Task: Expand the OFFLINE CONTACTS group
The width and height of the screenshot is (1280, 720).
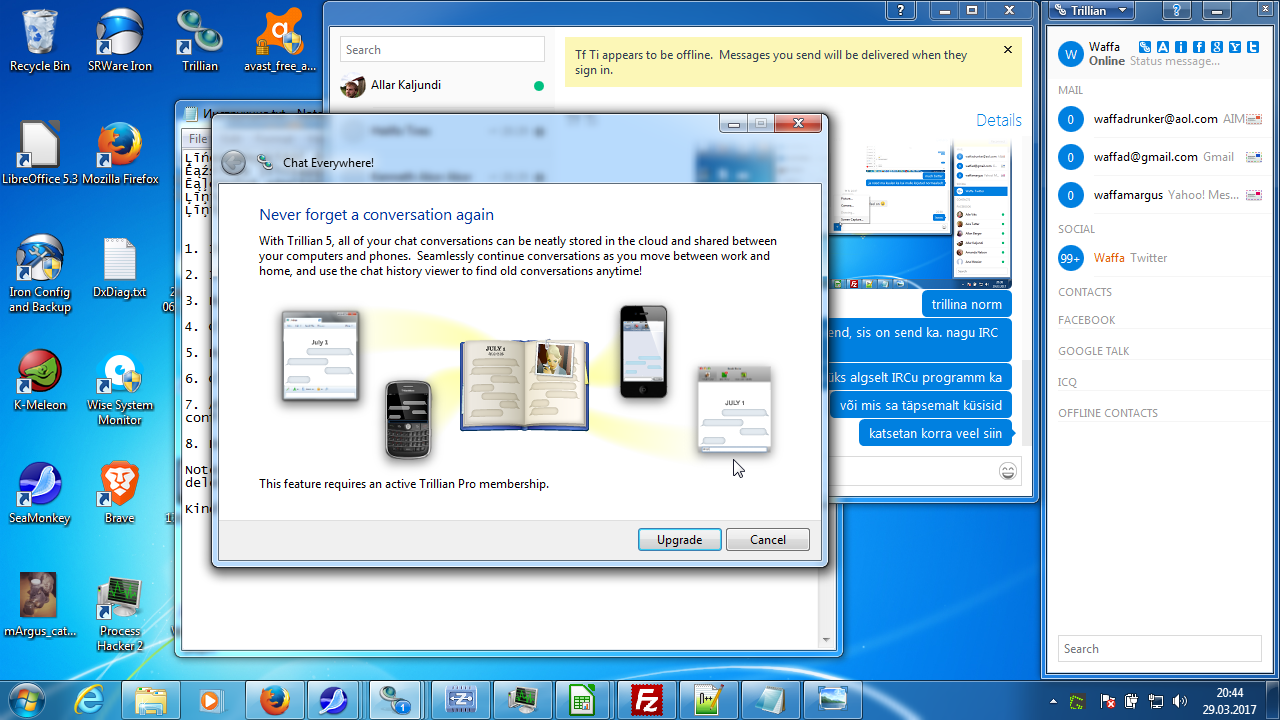Action: coord(1108,413)
